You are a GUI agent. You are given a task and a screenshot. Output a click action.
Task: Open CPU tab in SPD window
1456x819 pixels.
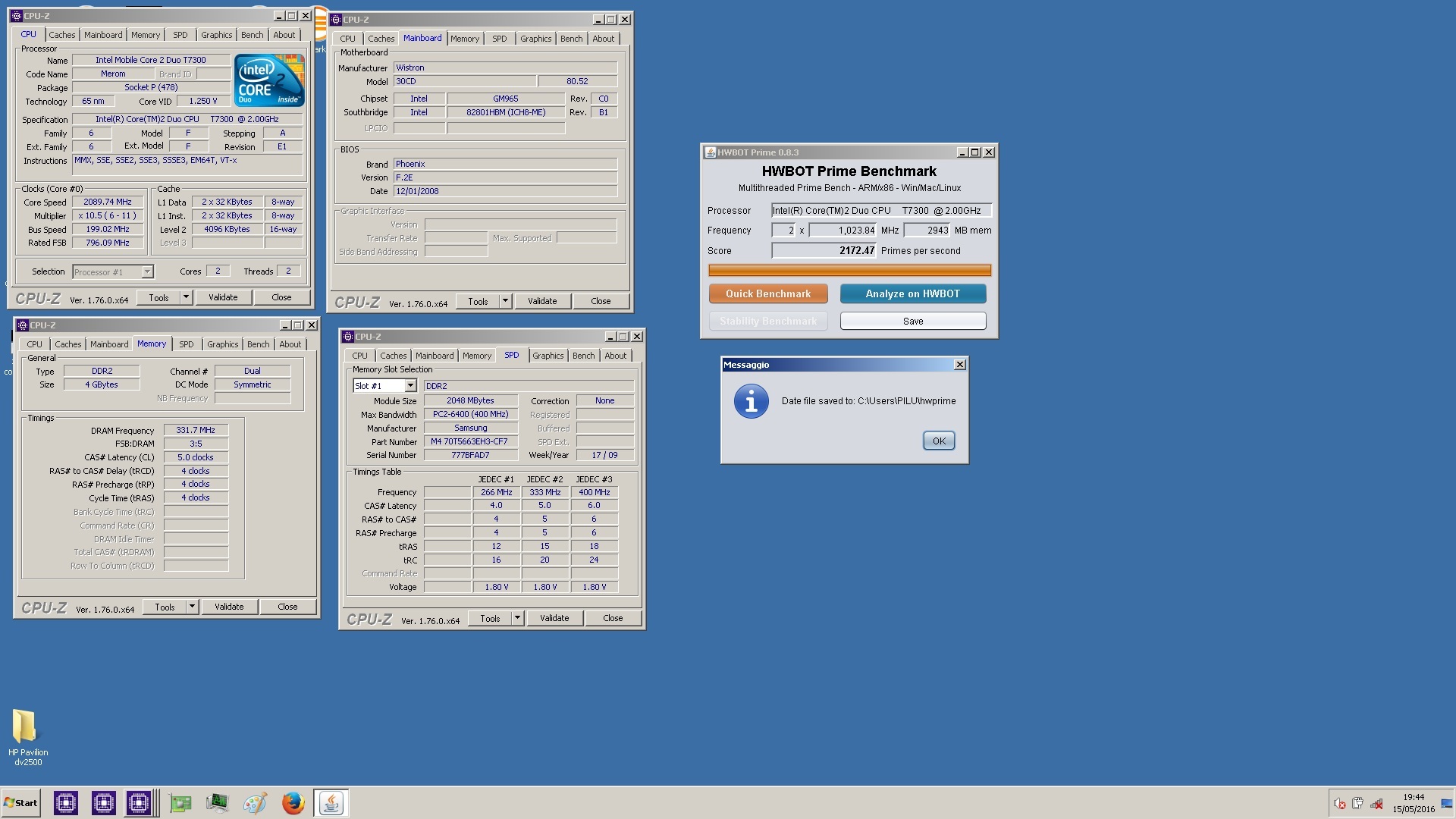tap(360, 356)
